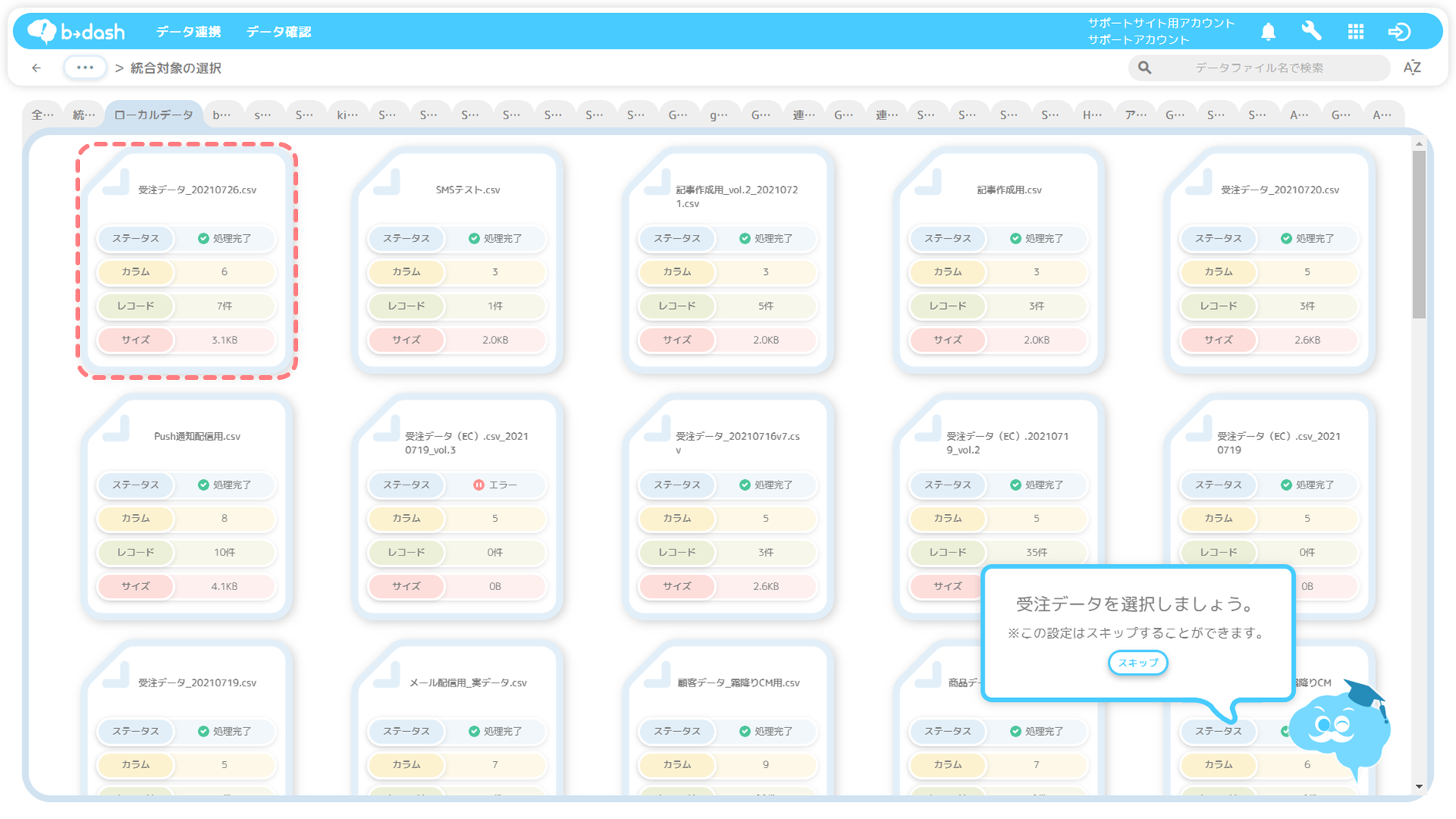Click the blue mascot assistant character

pyautogui.click(x=1342, y=730)
